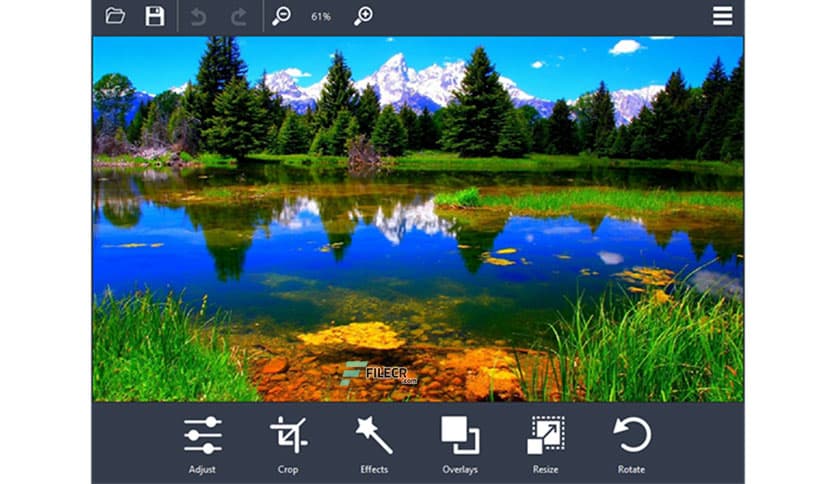Redo the last edit
The width and height of the screenshot is (836, 484).
click(239, 17)
